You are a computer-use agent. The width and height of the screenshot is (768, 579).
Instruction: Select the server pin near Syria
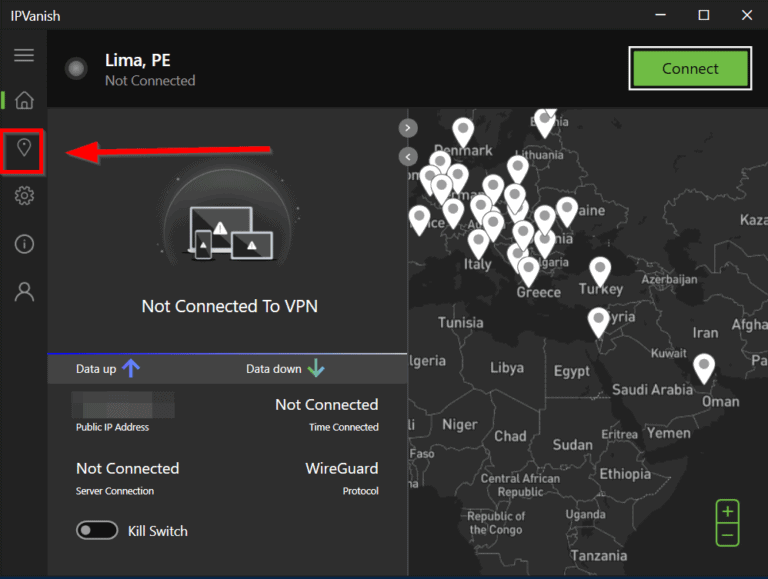[x=598, y=321]
